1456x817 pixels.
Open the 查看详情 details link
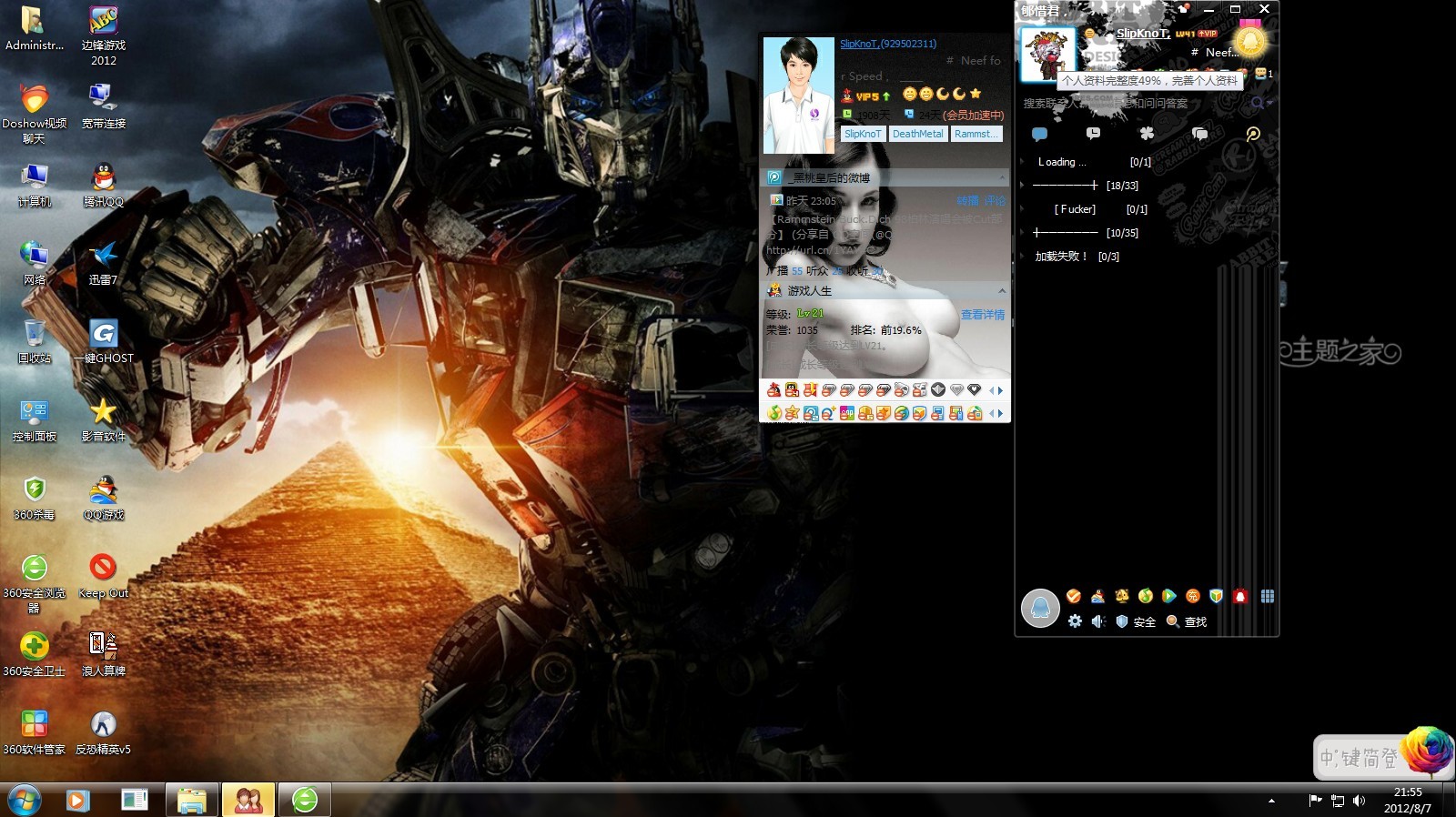point(983,315)
